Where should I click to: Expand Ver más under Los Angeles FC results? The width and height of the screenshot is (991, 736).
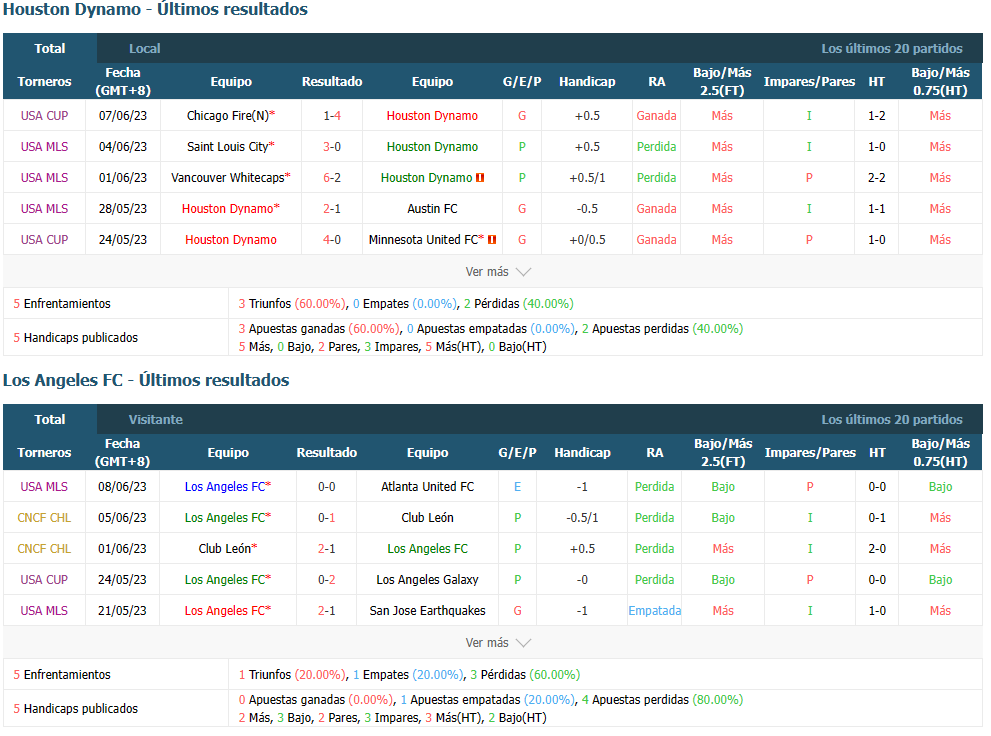click(x=498, y=642)
